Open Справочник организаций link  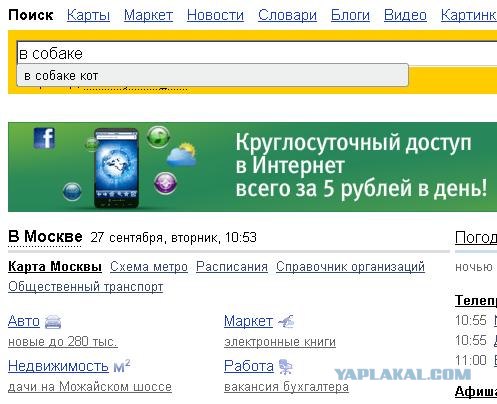[350, 267]
